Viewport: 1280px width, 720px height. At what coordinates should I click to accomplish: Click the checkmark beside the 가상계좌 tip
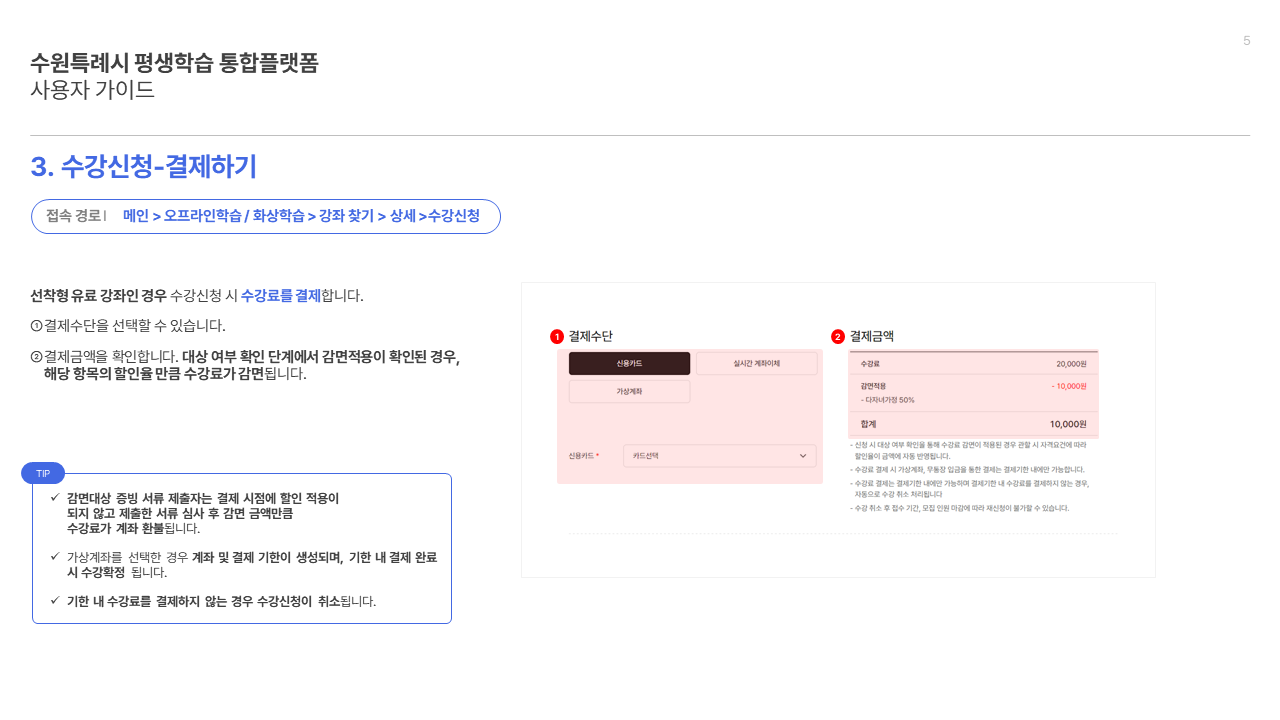[55, 556]
